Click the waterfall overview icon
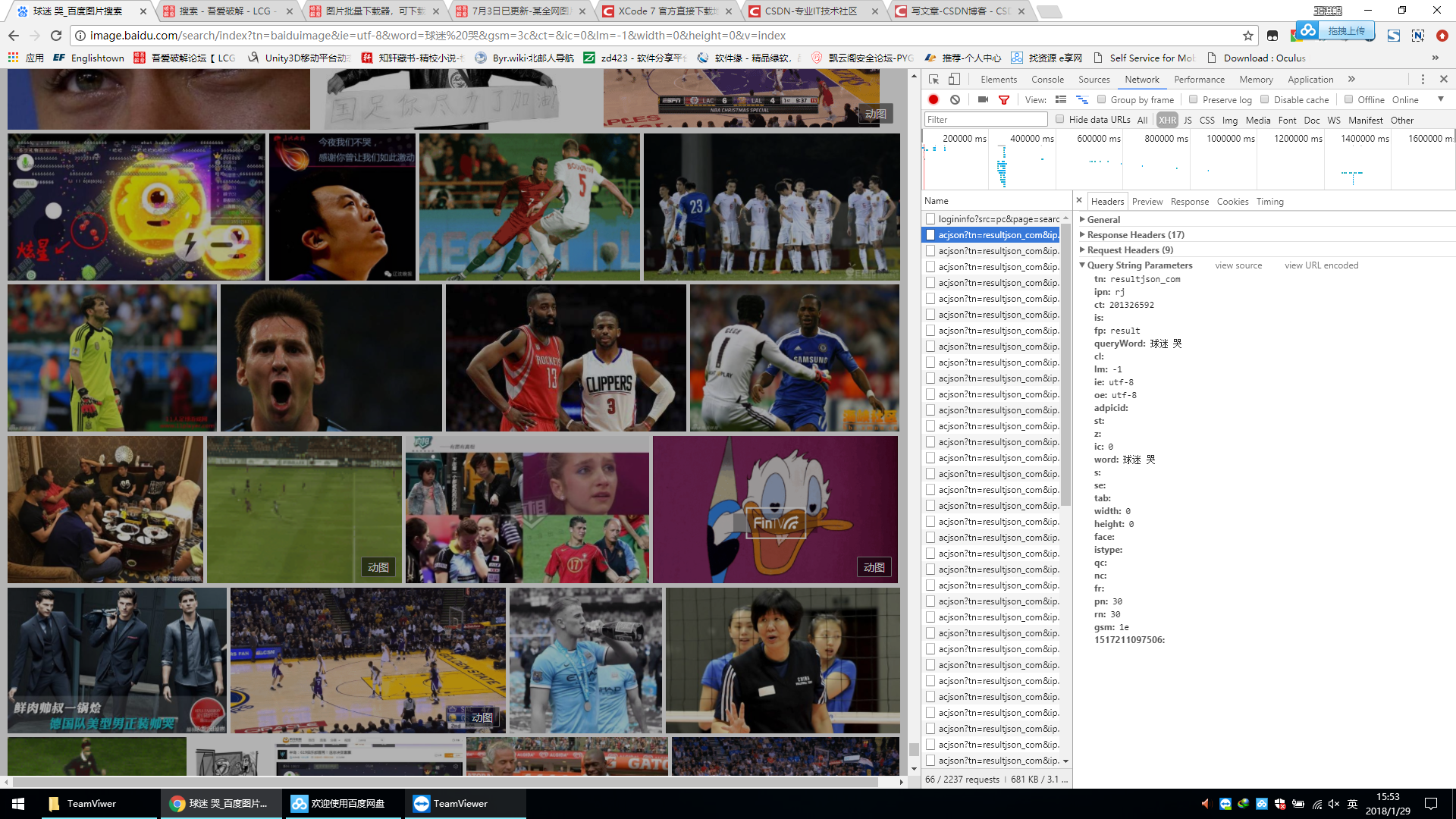The height and width of the screenshot is (819, 1456). [x=1082, y=99]
